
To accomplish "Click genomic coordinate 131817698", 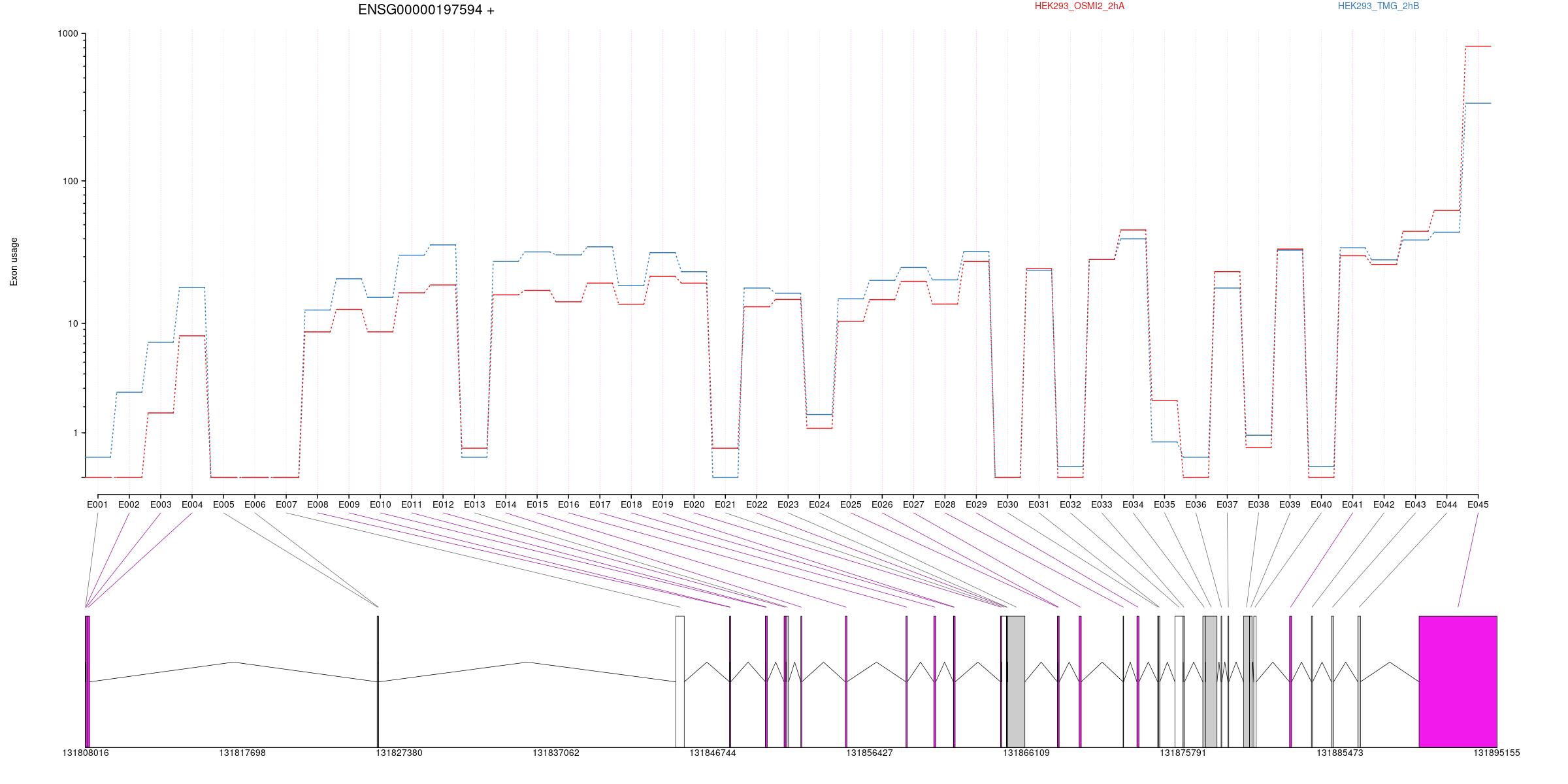I will [x=242, y=753].
